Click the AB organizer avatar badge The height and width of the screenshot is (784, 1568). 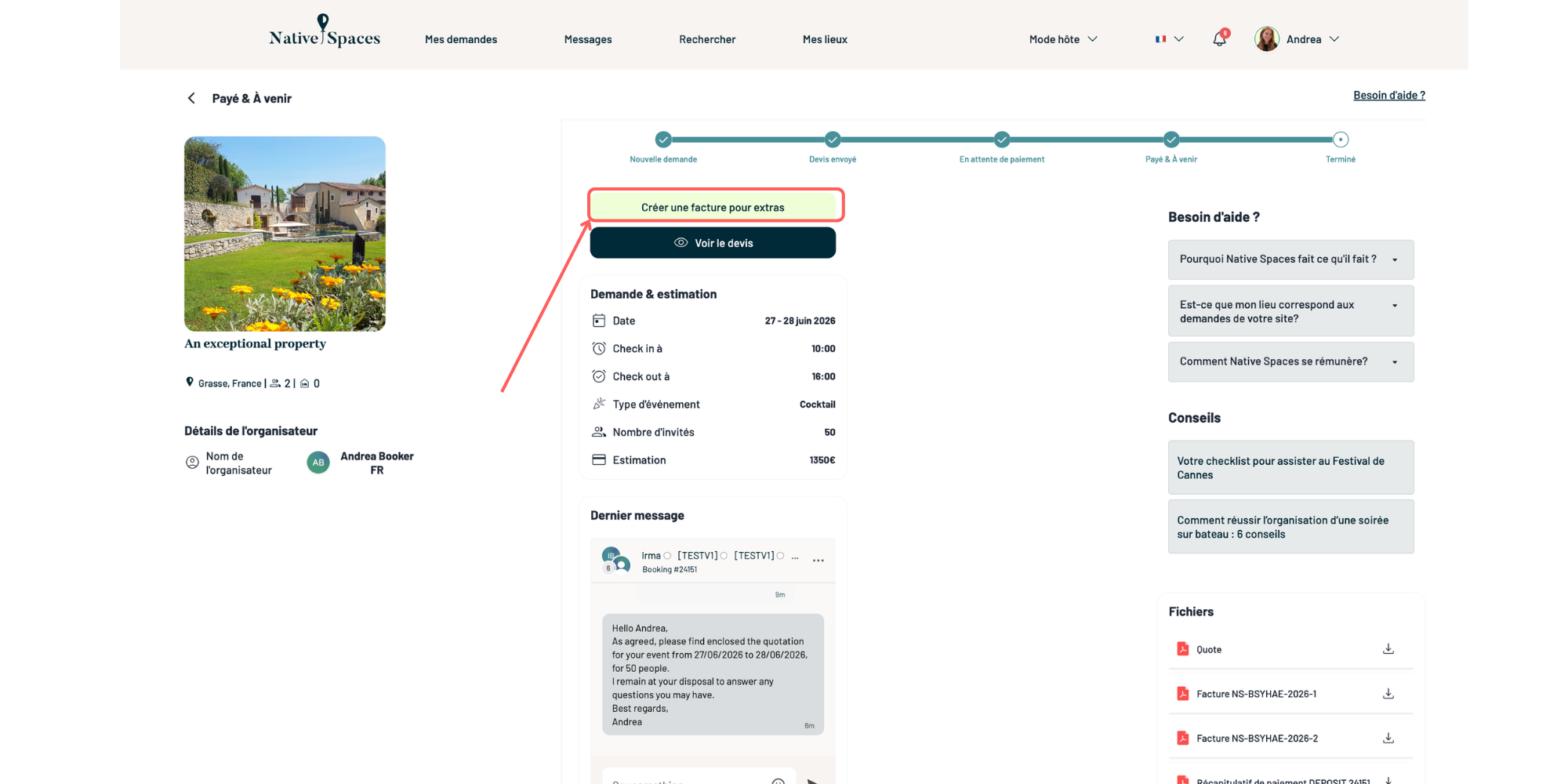[318, 463]
